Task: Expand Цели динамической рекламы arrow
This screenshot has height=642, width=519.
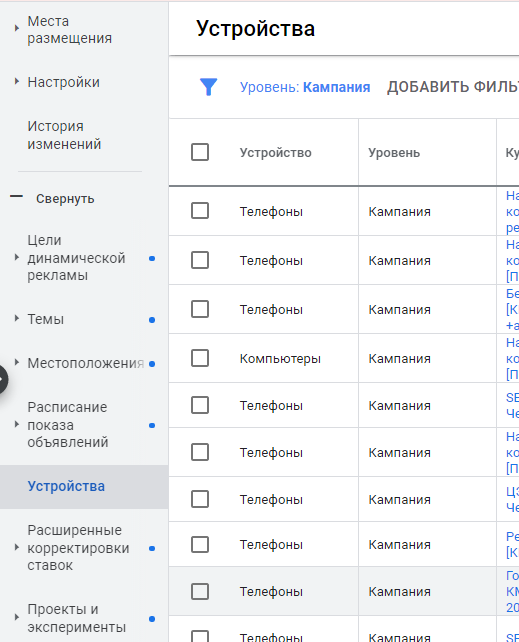Action: tap(16, 258)
